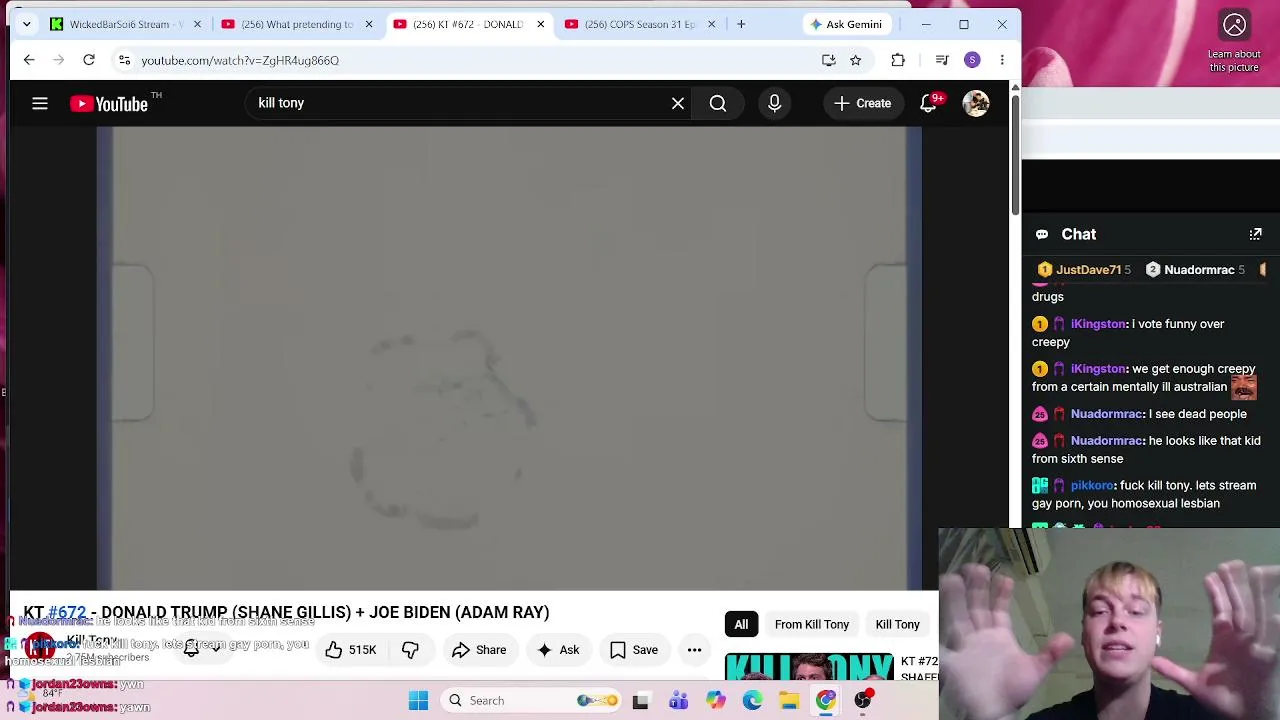Reload the current Chrome page
Screen dimensions: 1280x720
(x=89, y=60)
